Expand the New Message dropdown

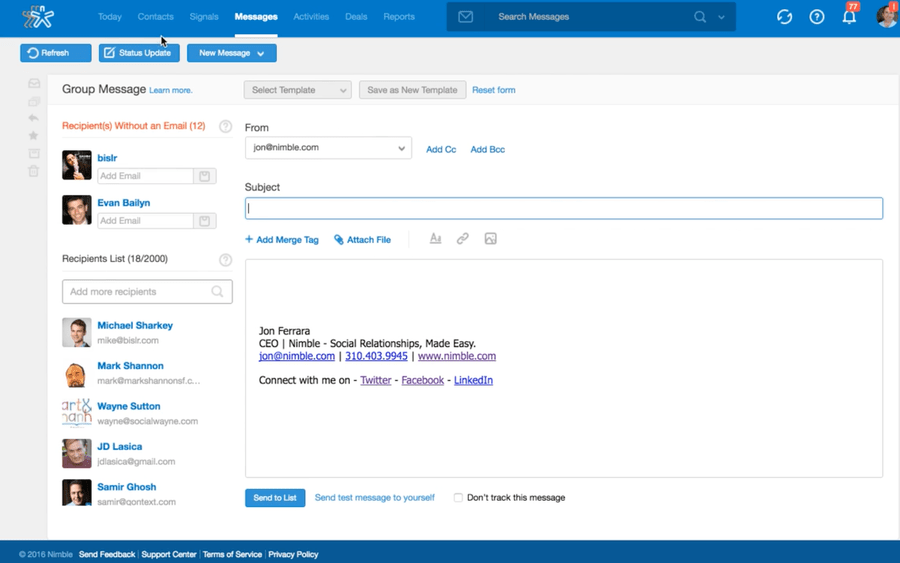point(232,53)
